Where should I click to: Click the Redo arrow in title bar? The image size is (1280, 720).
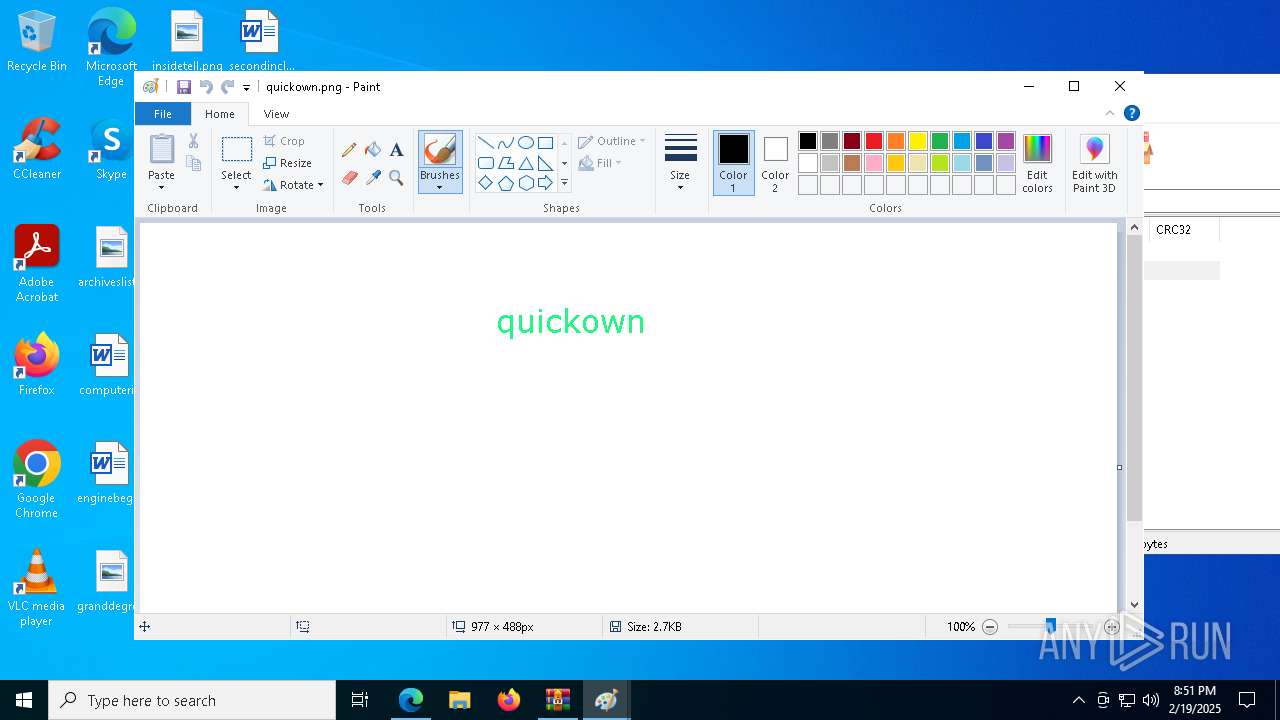(228, 87)
